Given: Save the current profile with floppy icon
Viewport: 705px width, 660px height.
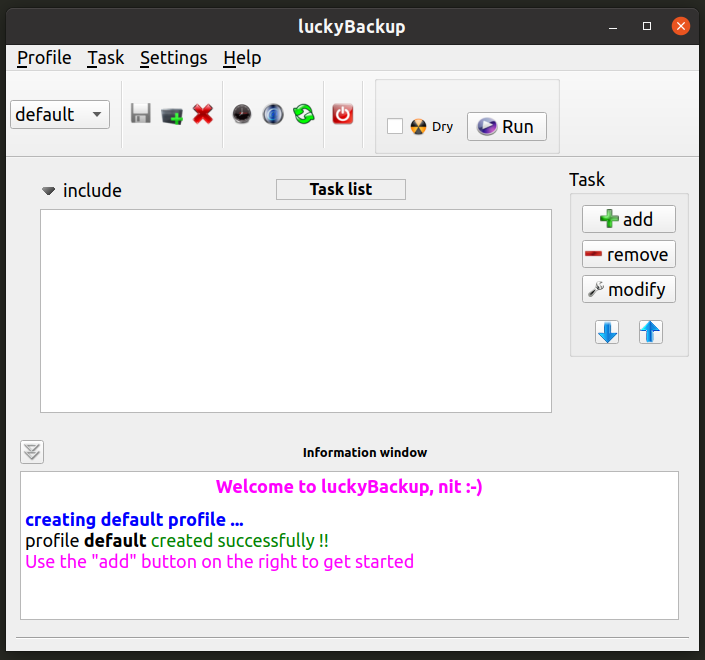Looking at the screenshot, I should click(x=140, y=114).
